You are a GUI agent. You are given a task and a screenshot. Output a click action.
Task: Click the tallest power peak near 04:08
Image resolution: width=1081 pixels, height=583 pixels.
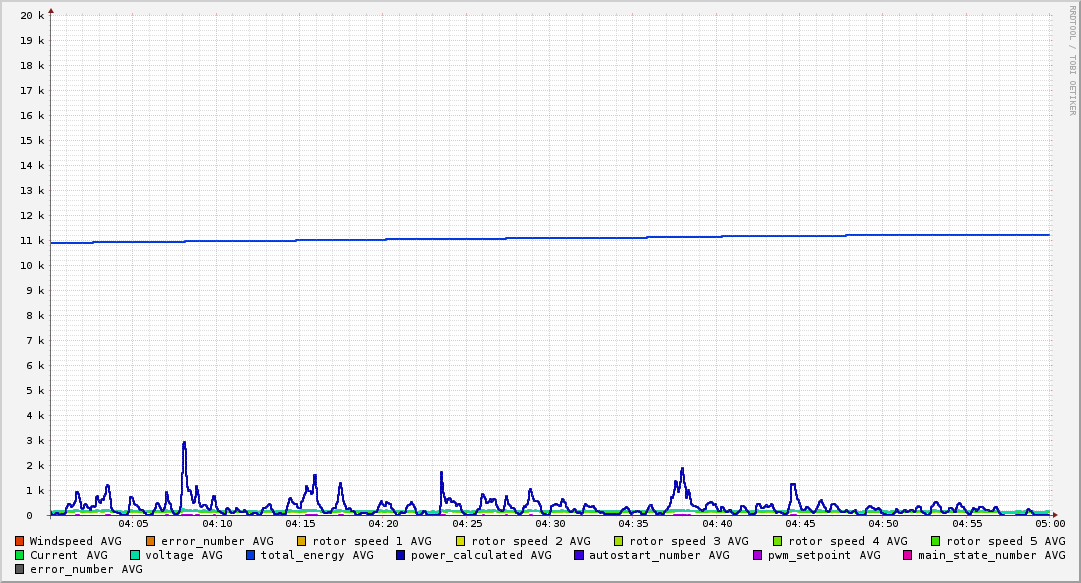pyautogui.click(x=184, y=444)
